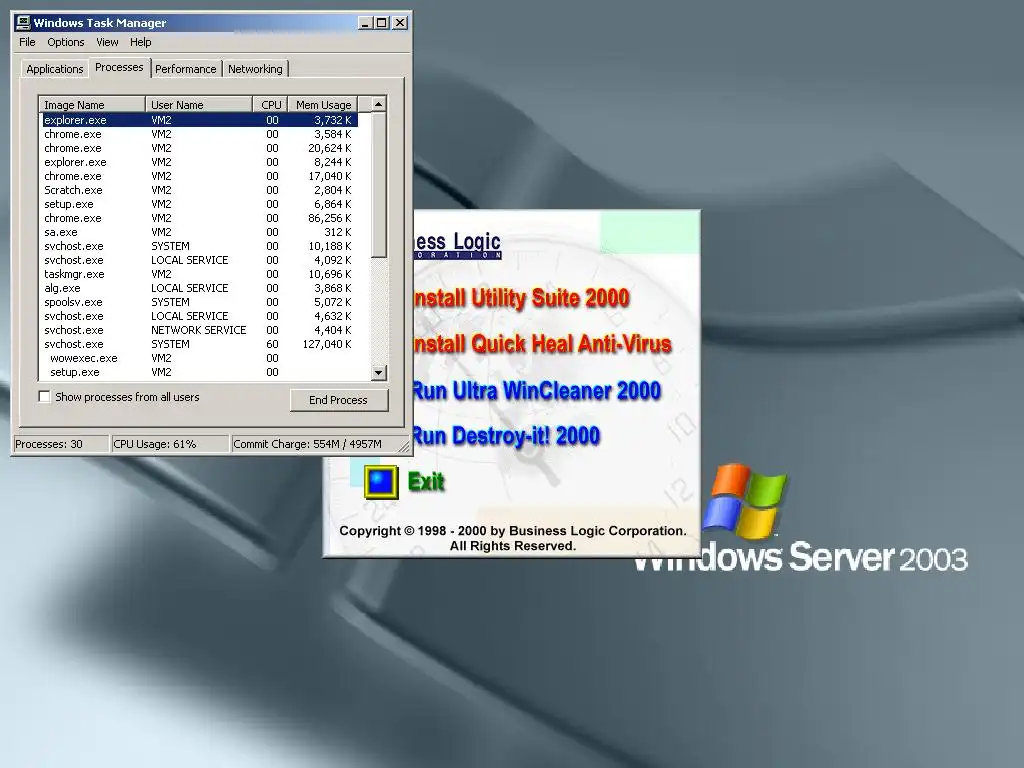Screen dimensions: 1024x768
Task: Select the spoolsv.exe process row
Action: point(199,302)
